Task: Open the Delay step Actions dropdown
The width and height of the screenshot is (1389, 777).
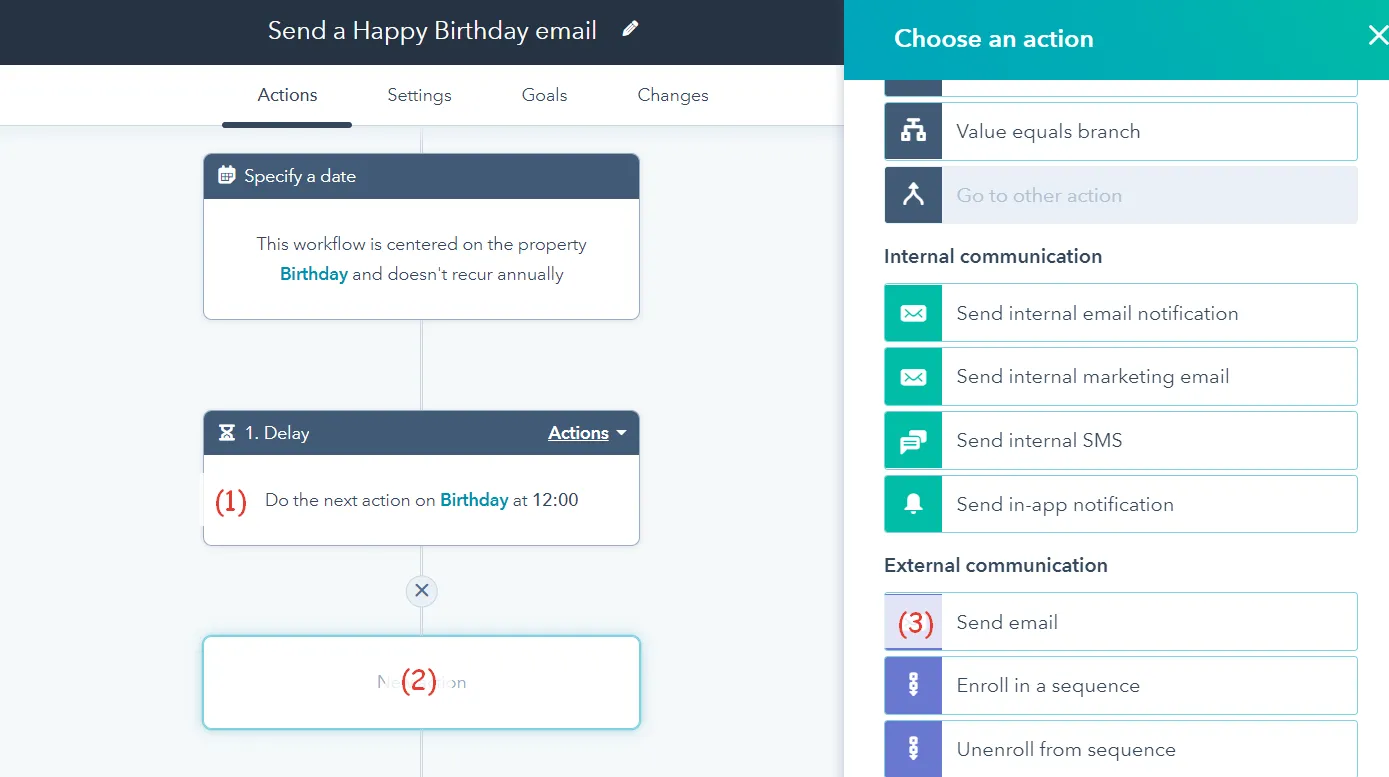Action: click(587, 433)
